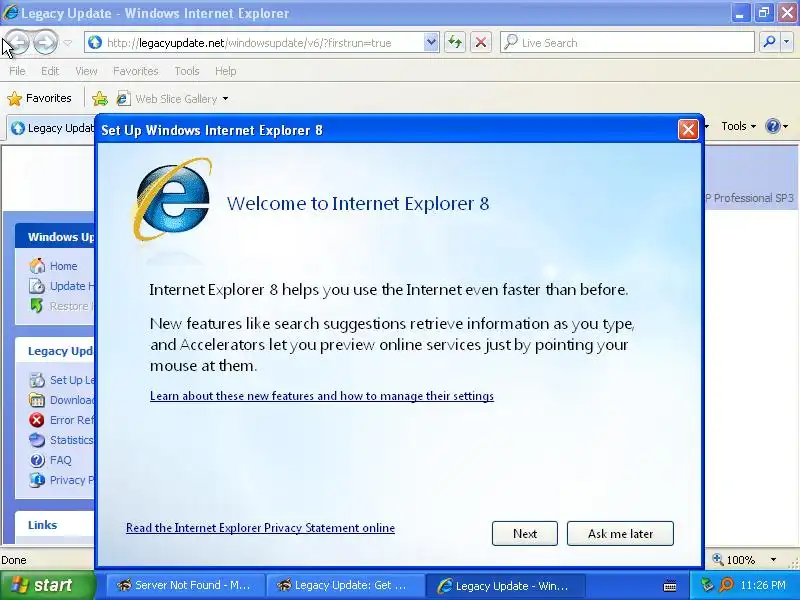Click the Statistics icon in sidebar

point(37,440)
